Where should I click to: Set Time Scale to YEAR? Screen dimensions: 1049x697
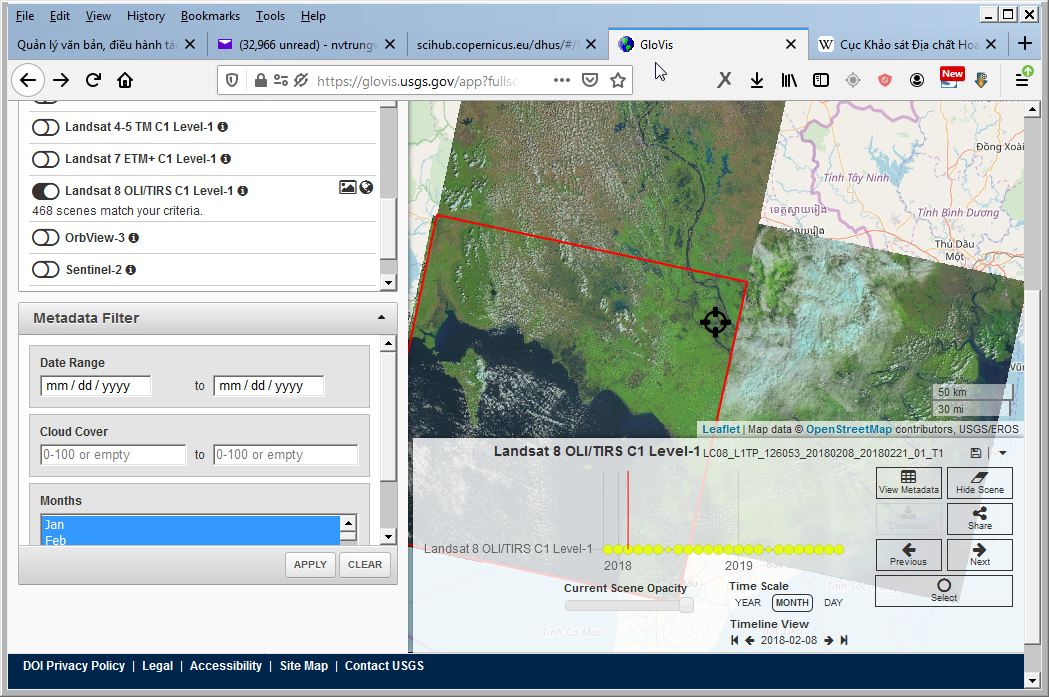[747, 603]
